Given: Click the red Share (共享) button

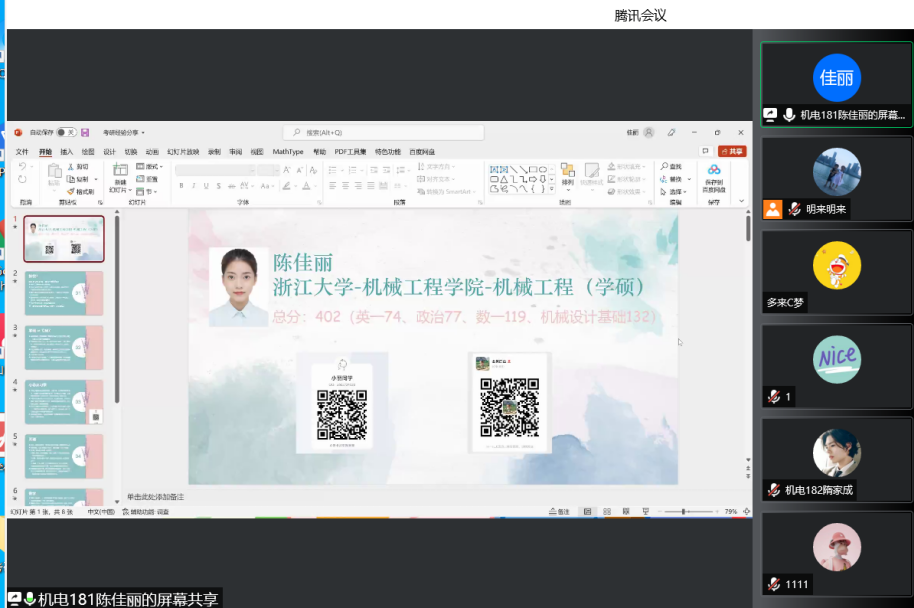Looking at the screenshot, I should [732, 152].
